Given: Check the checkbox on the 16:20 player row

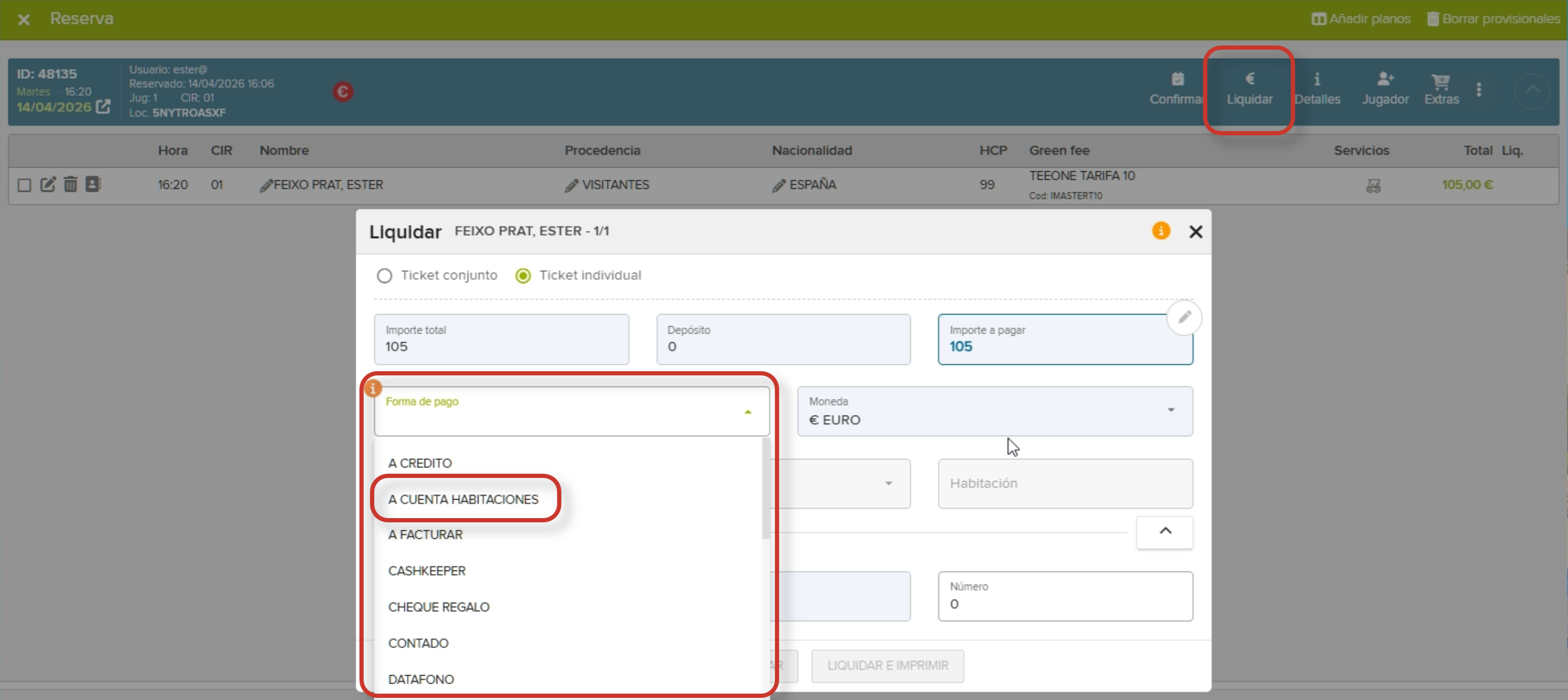Looking at the screenshot, I should 24,185.
